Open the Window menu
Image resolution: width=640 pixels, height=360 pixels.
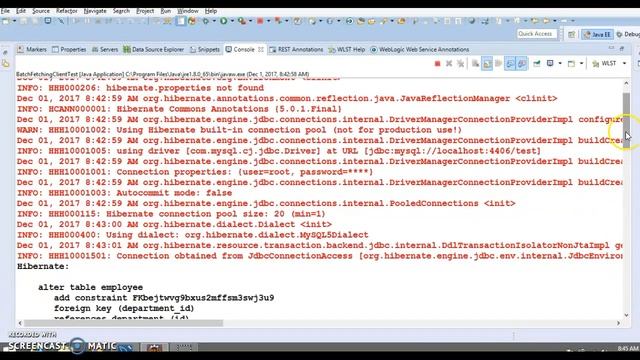(x=188, y=11)
